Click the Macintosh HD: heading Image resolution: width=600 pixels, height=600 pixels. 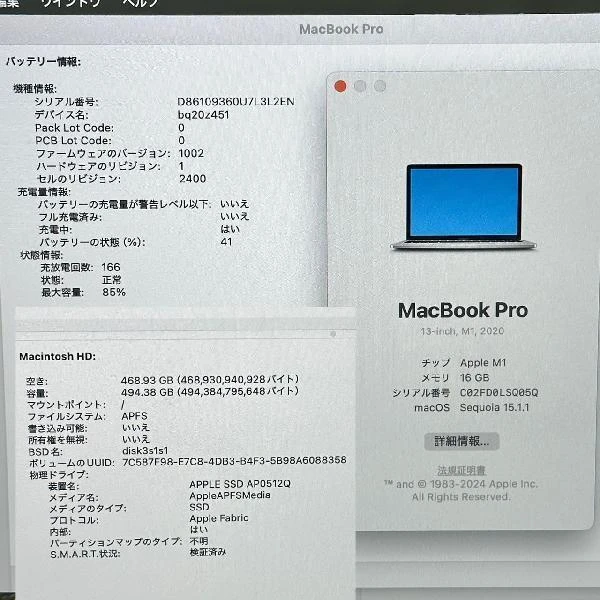click(x=57, y=357)
